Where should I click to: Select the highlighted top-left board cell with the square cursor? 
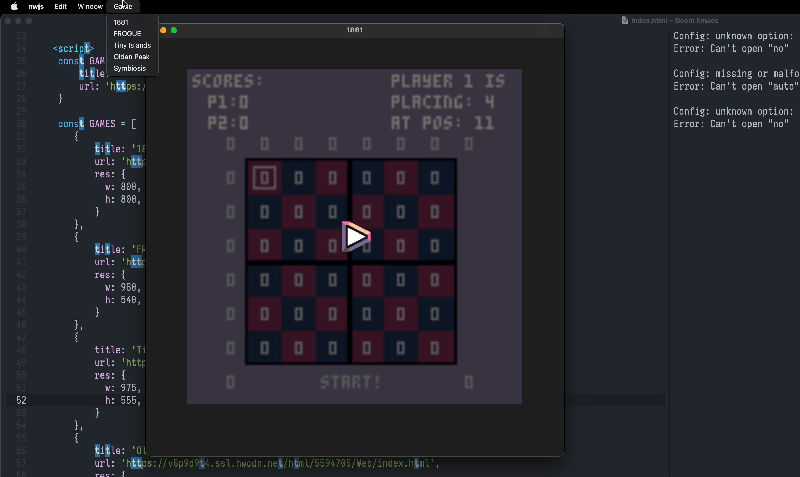264,178
